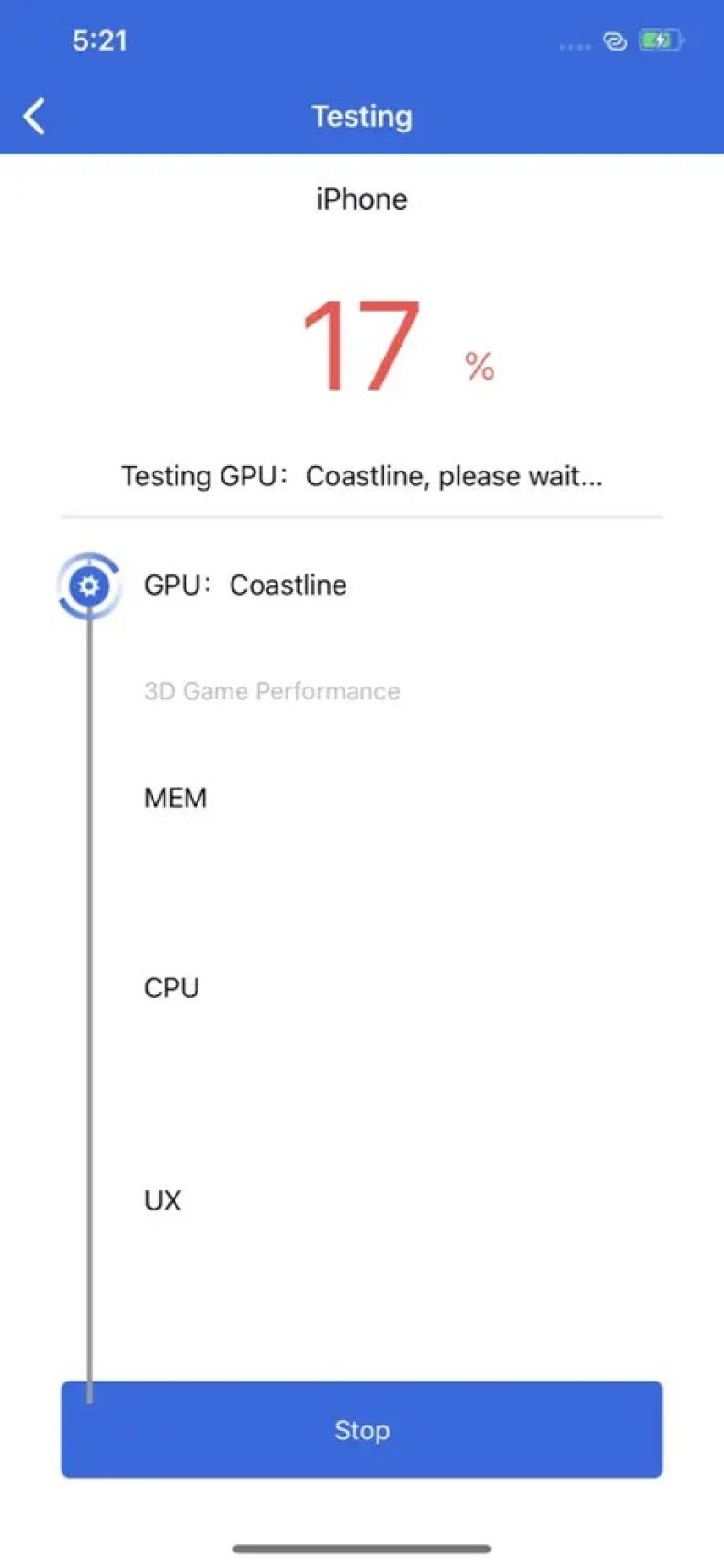This screenshot has width=724, height=1568.
Task: Tap the Testing GPU: Coastline status text
Action: coord(362,476)
